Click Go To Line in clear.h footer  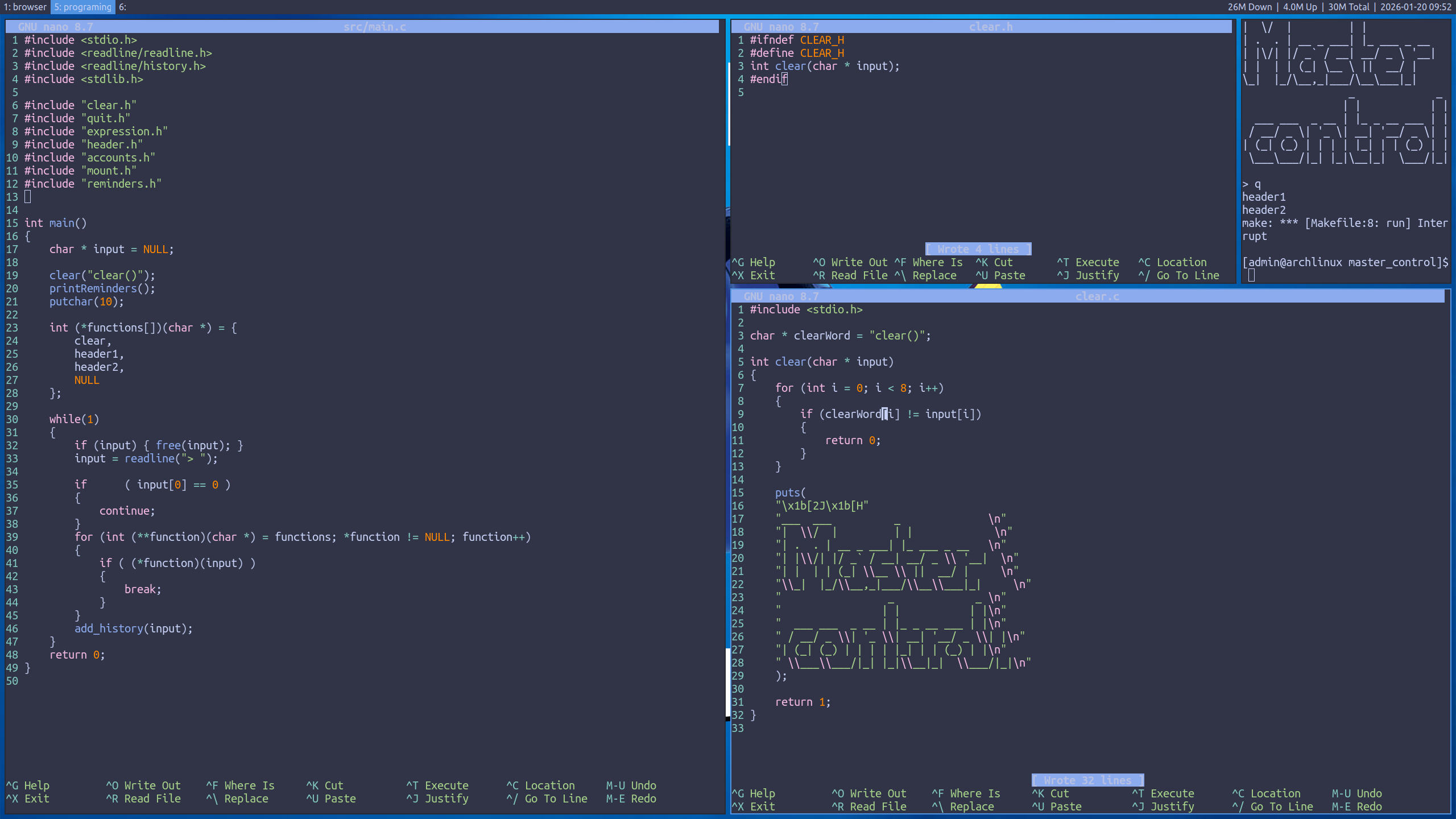[1178, 275]
